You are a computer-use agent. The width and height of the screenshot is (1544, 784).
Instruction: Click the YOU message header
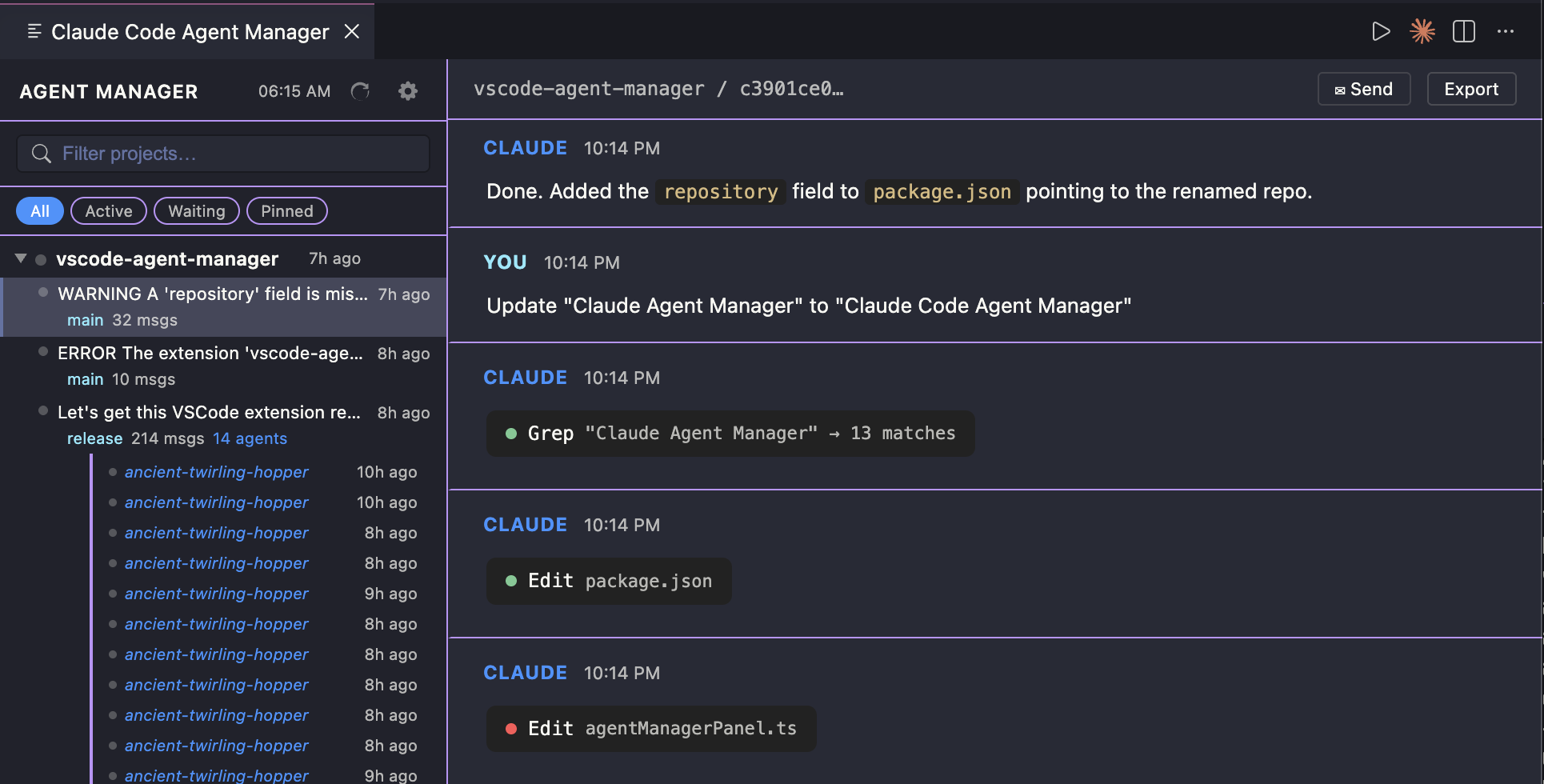click(x=505, y=262)
